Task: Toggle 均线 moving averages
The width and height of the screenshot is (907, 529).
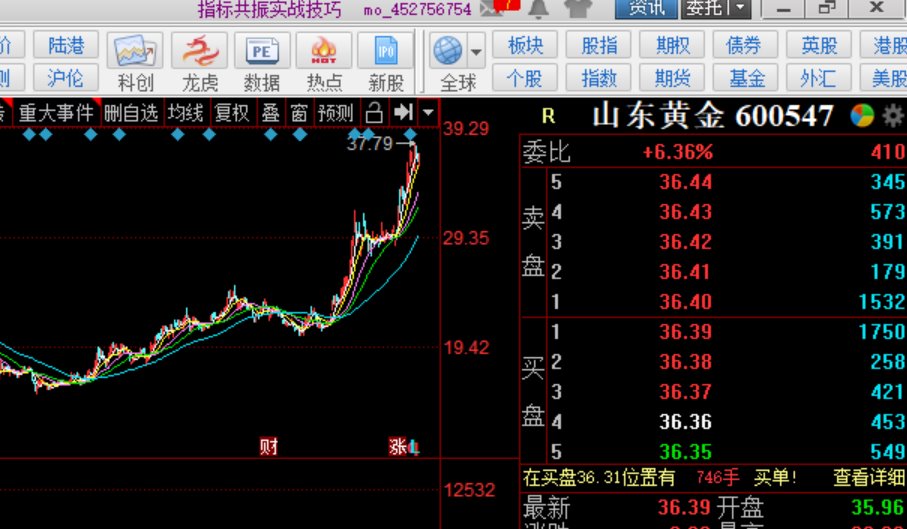Action: [186, 113]
